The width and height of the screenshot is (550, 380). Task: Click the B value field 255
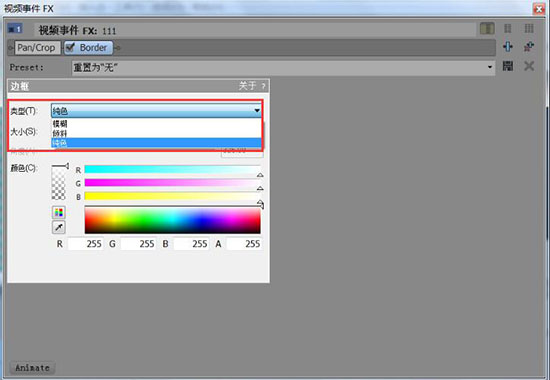(191, 244)
